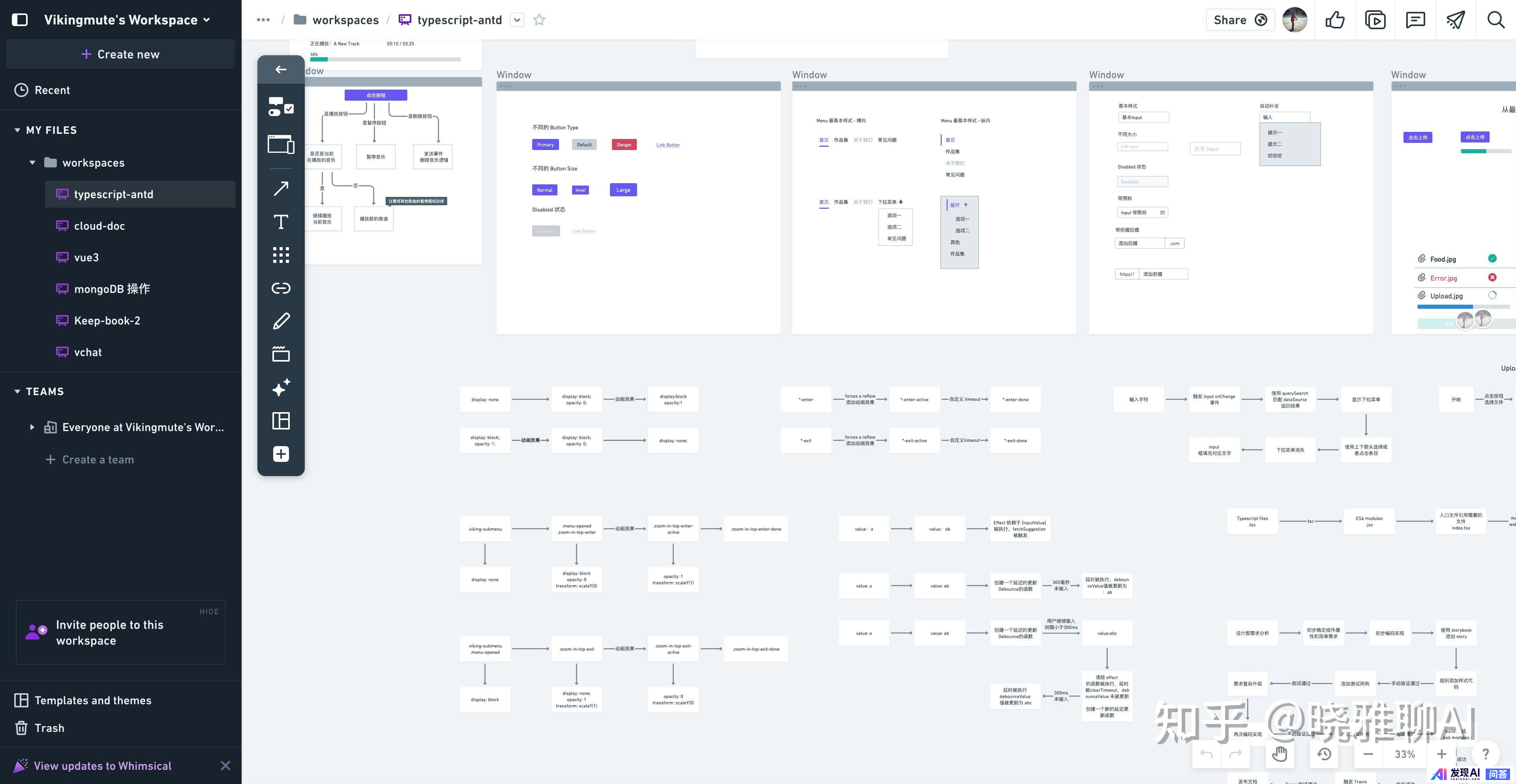Screen dimensions: 1516x784
Task: Select the link tool
Action: (x=281, y=288)
